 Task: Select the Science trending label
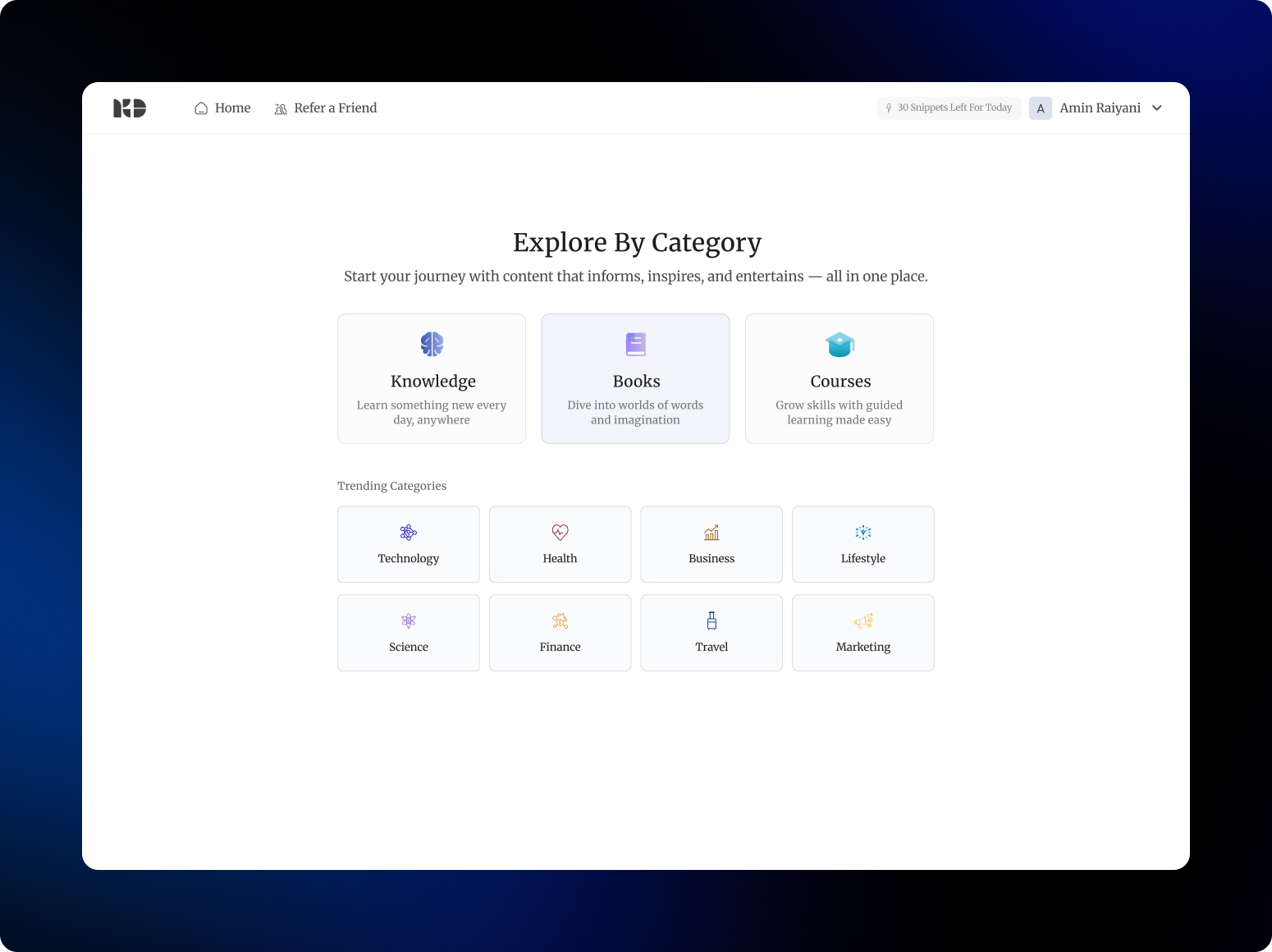(x=409, y=647)
